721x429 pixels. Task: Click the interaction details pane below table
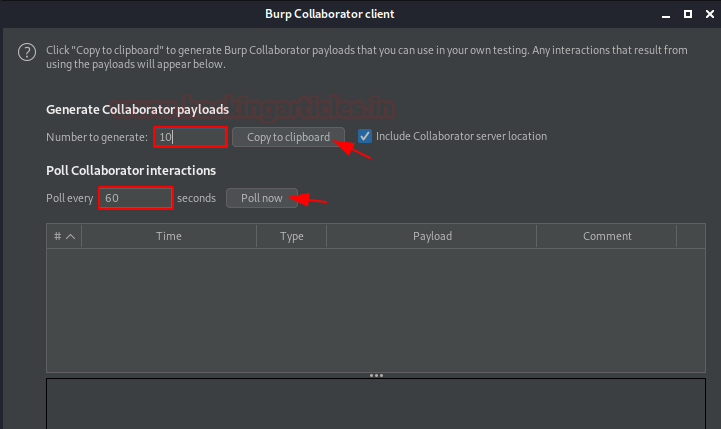(x=376, y=404)
